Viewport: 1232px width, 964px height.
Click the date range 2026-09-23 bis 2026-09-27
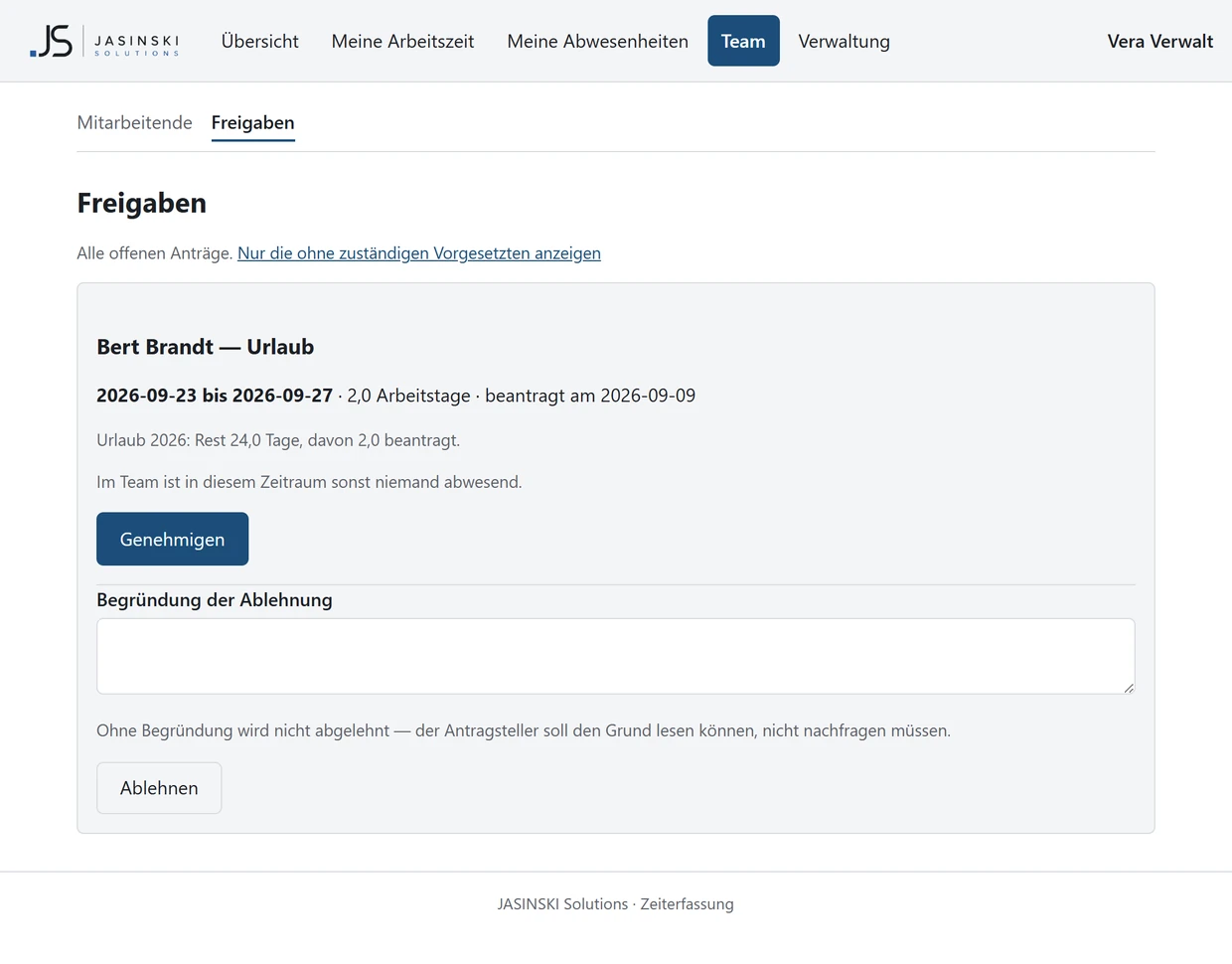[x=215, y=396]
